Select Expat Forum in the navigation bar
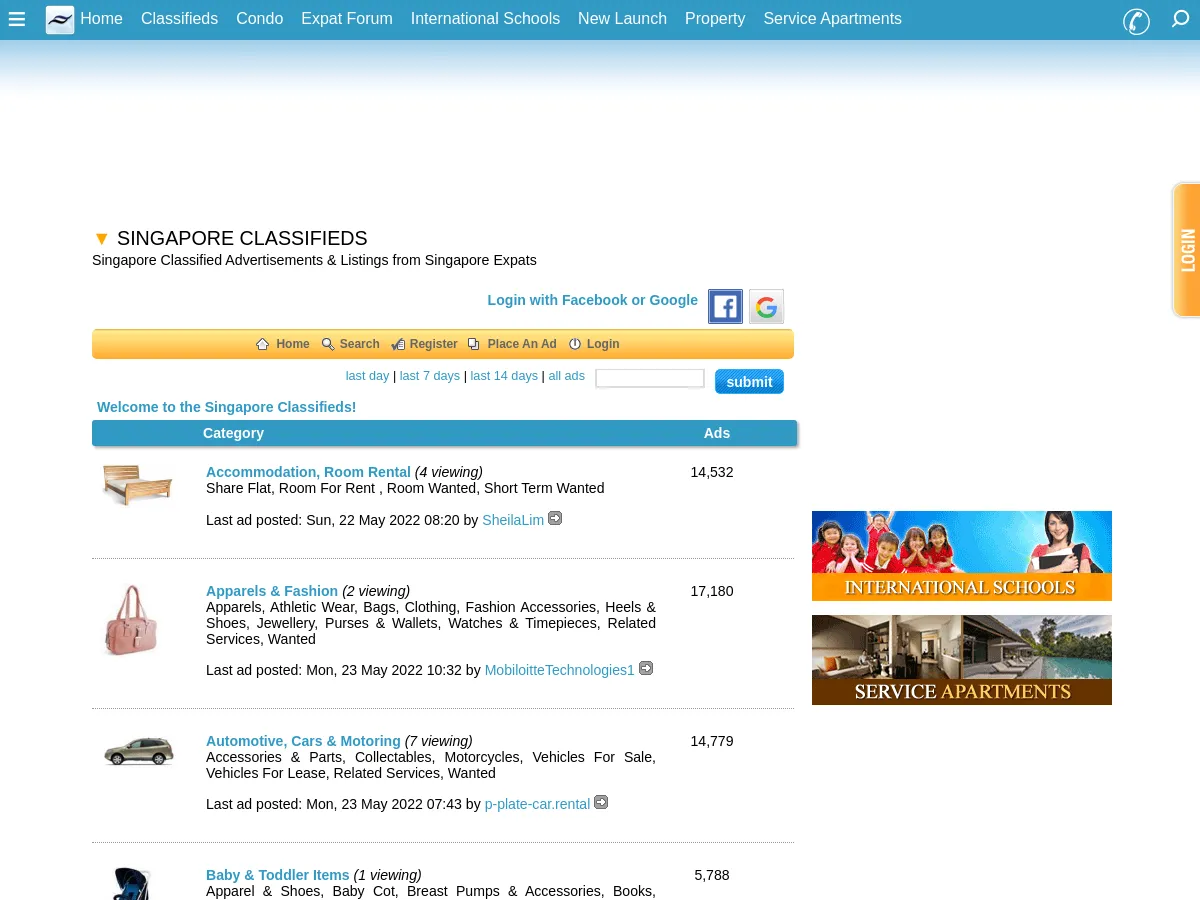This screenshot has height=900, width=1200. point(347,18)
